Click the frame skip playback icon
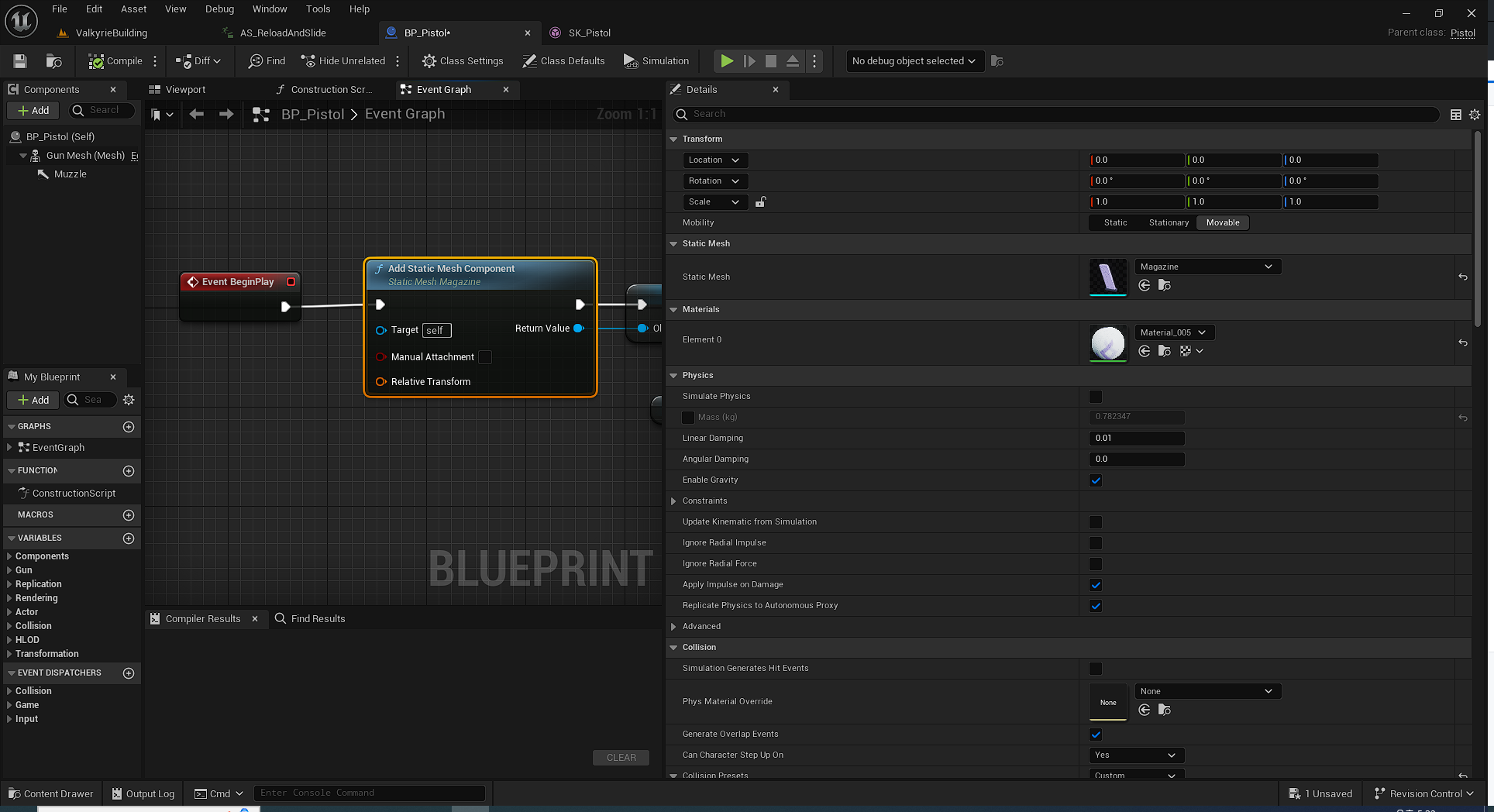 [749, 61]
